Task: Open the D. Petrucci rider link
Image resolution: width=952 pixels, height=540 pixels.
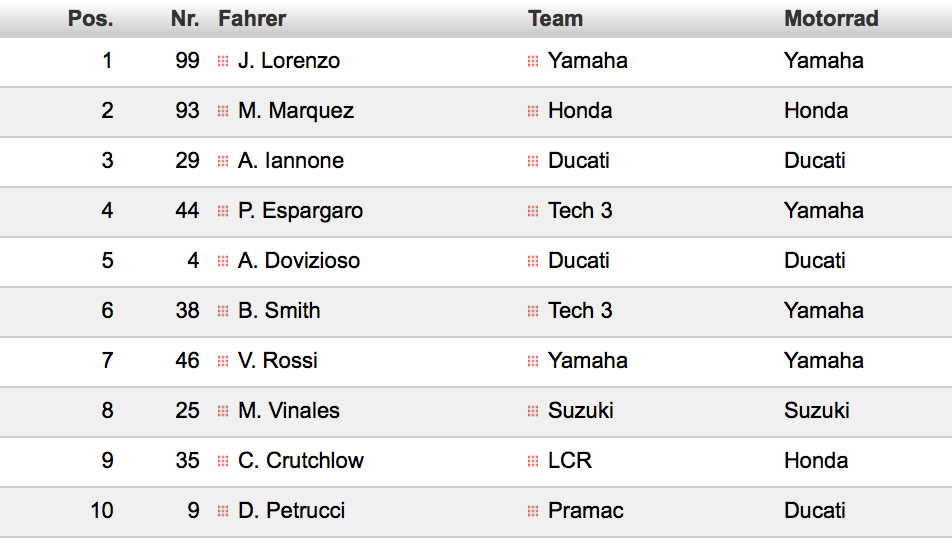Action: (291, 510)
